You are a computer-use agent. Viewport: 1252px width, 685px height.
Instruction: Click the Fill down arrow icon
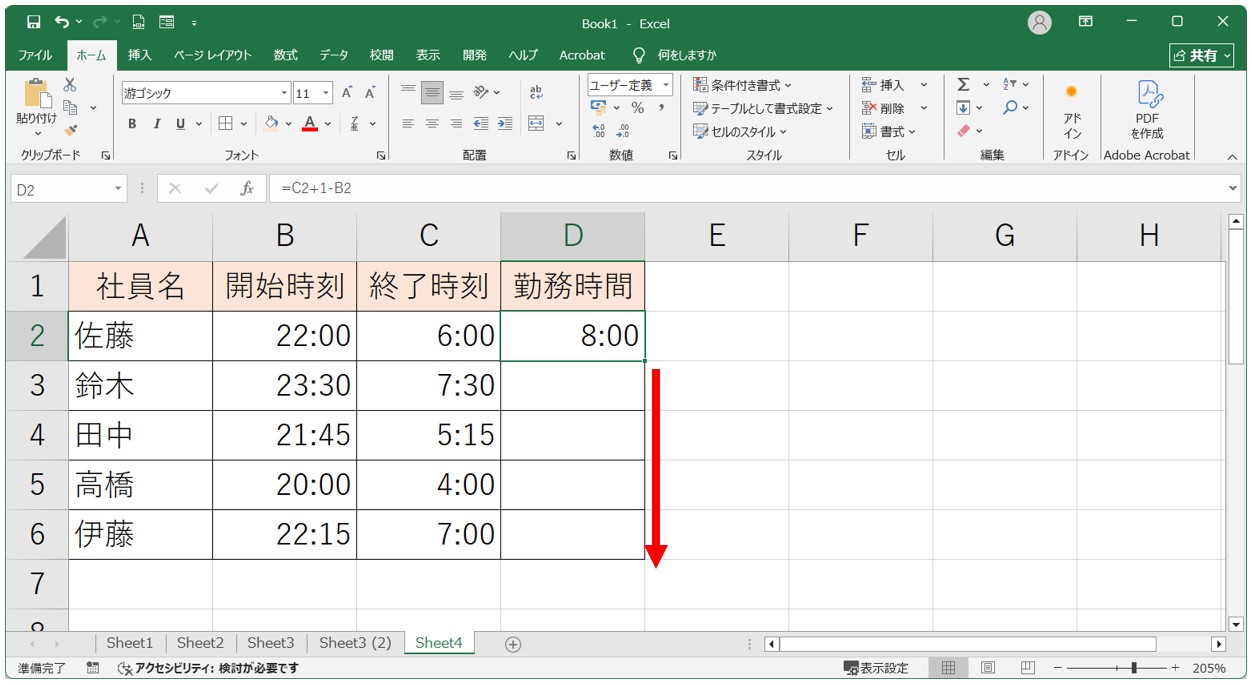point(964,108)
